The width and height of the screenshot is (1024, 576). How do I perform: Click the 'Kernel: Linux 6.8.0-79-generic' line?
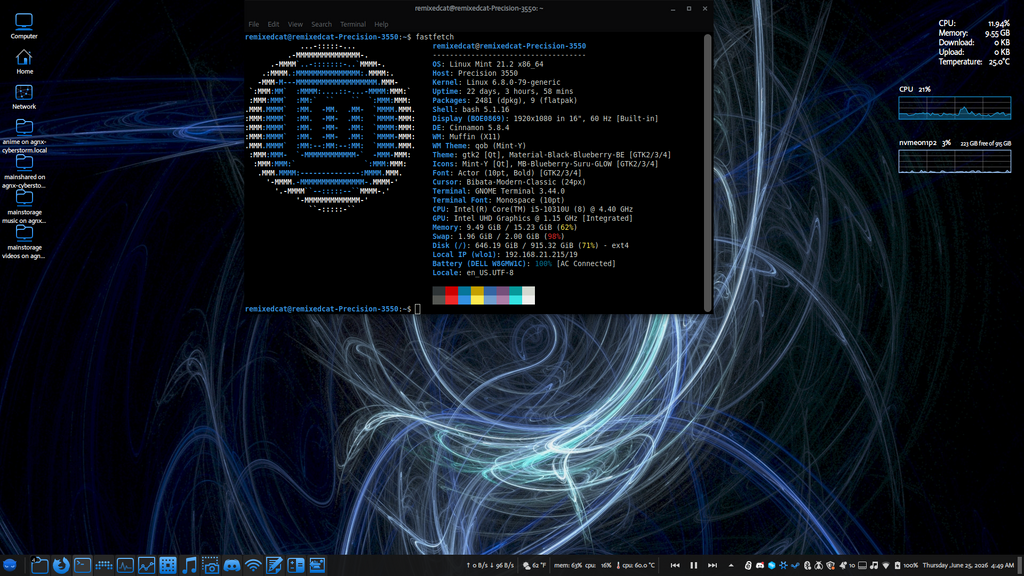click(x=496, y=82)
